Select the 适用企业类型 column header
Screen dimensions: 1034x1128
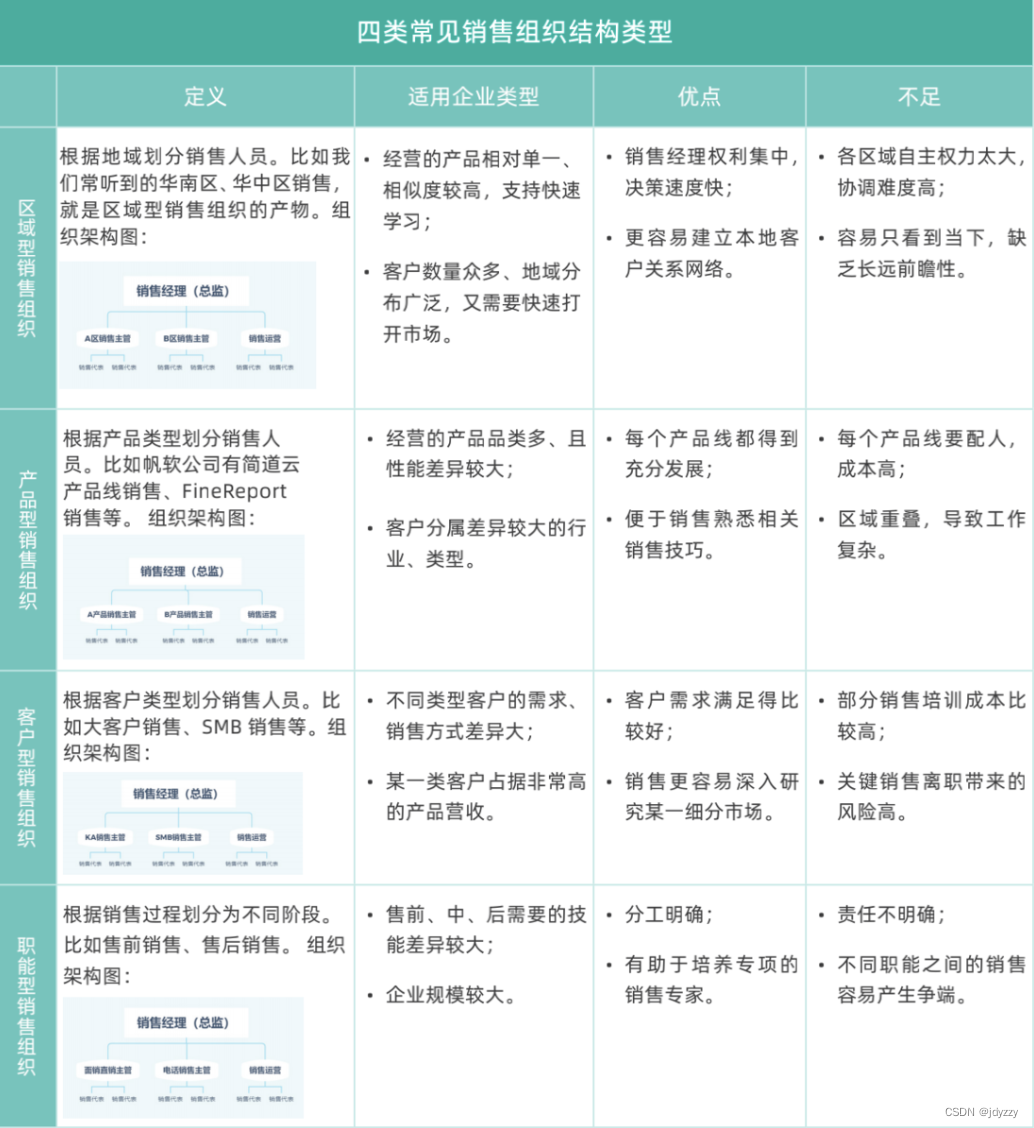click(x=473, y=96)
